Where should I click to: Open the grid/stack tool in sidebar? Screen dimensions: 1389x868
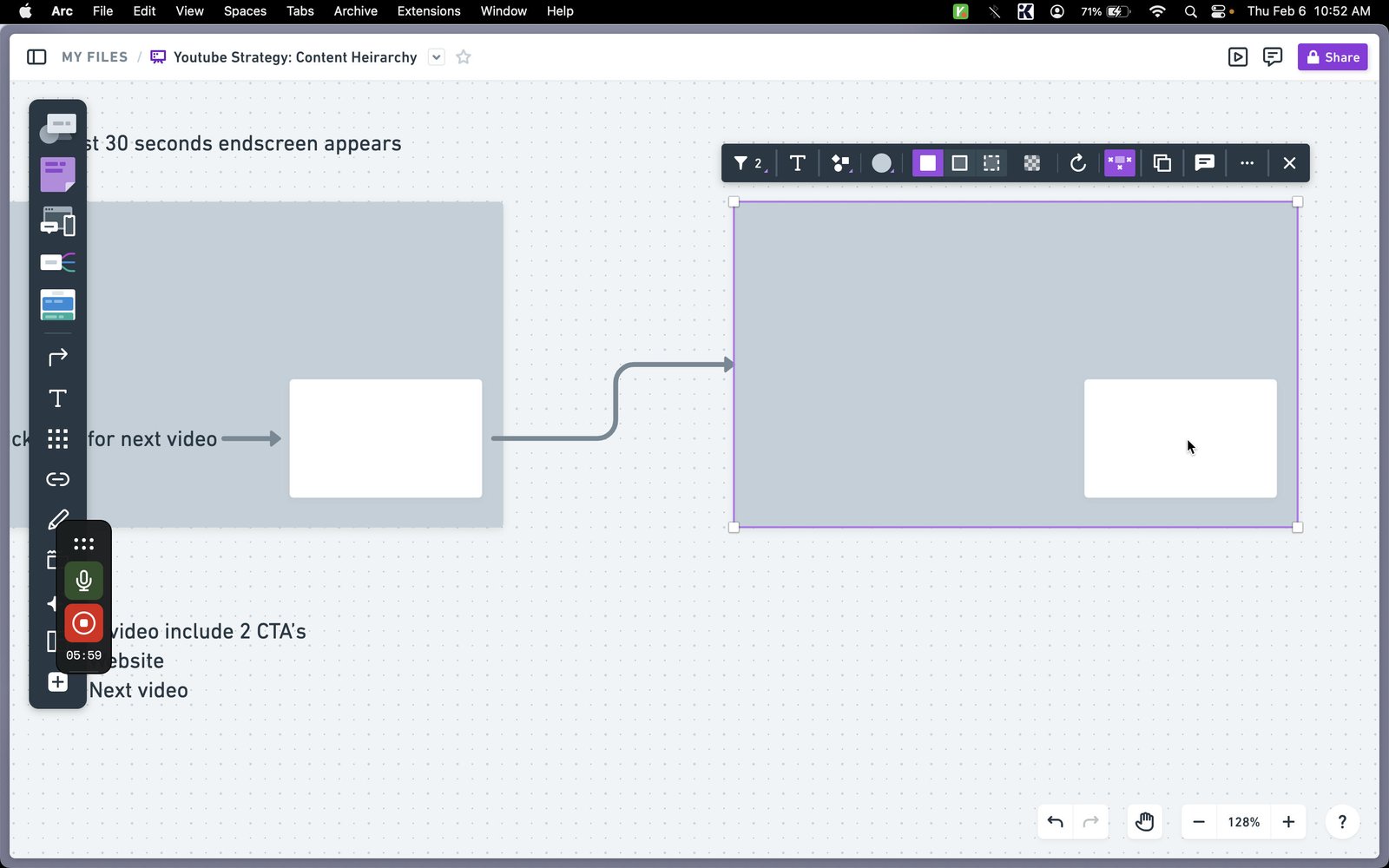point(57,438)
